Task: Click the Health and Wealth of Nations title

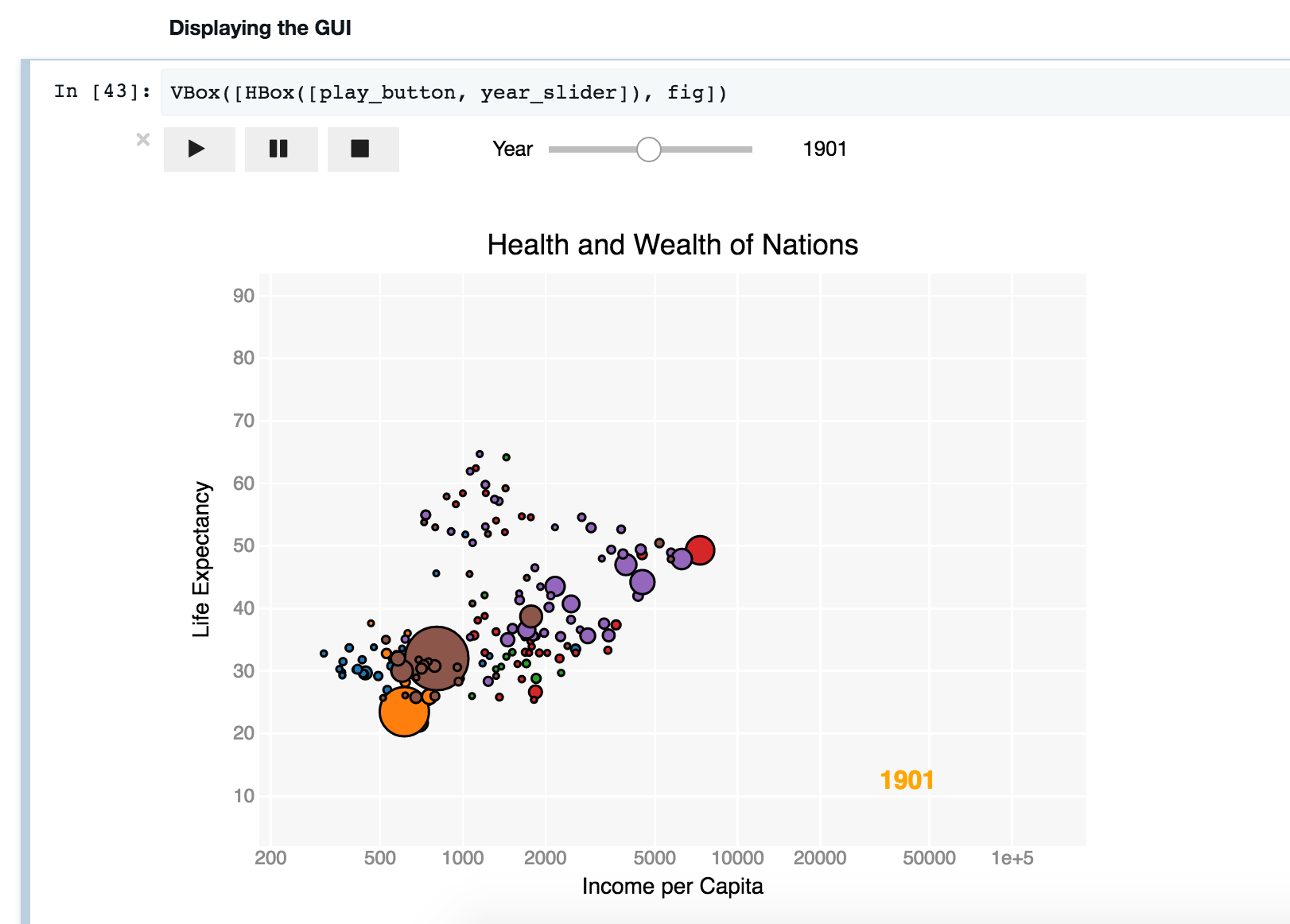Action: (673, 245)
